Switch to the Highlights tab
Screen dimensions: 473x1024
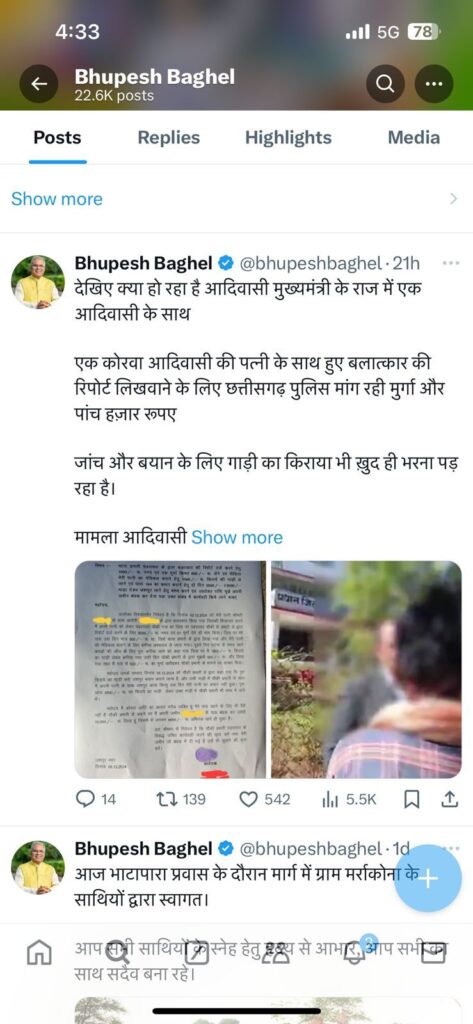pyautogui.click(x=288, y=138)
